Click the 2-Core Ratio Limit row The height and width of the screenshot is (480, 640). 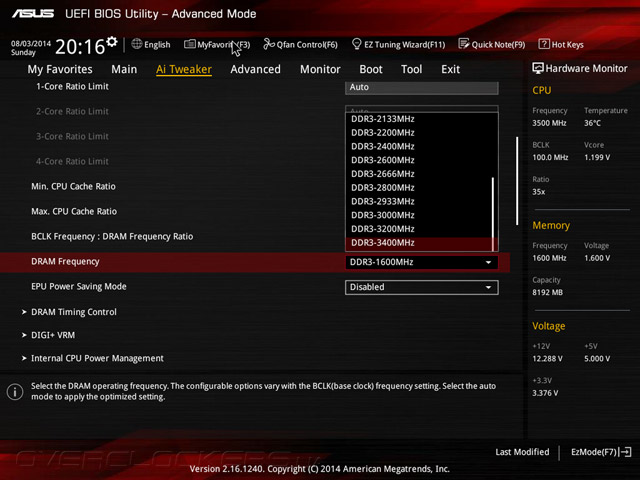(x=72, y=111)
